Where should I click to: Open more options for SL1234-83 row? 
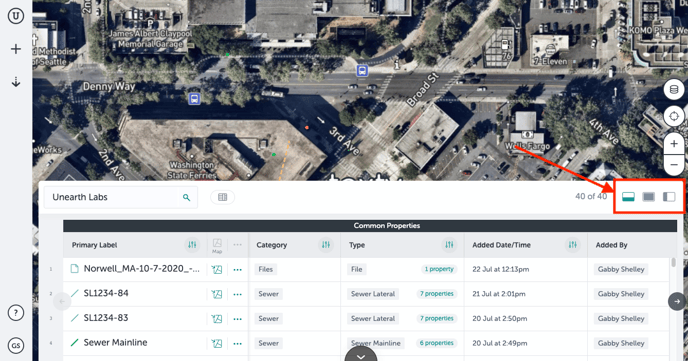point(238,318)
